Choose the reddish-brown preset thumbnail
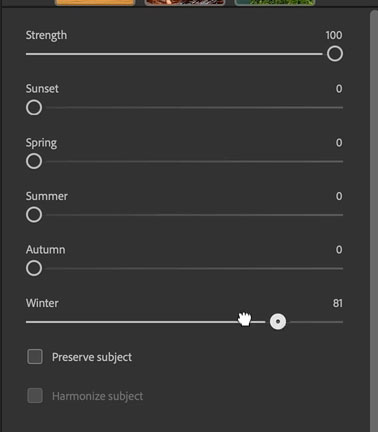This screenshot has width=378, height=432. click(x=185, y=3)
